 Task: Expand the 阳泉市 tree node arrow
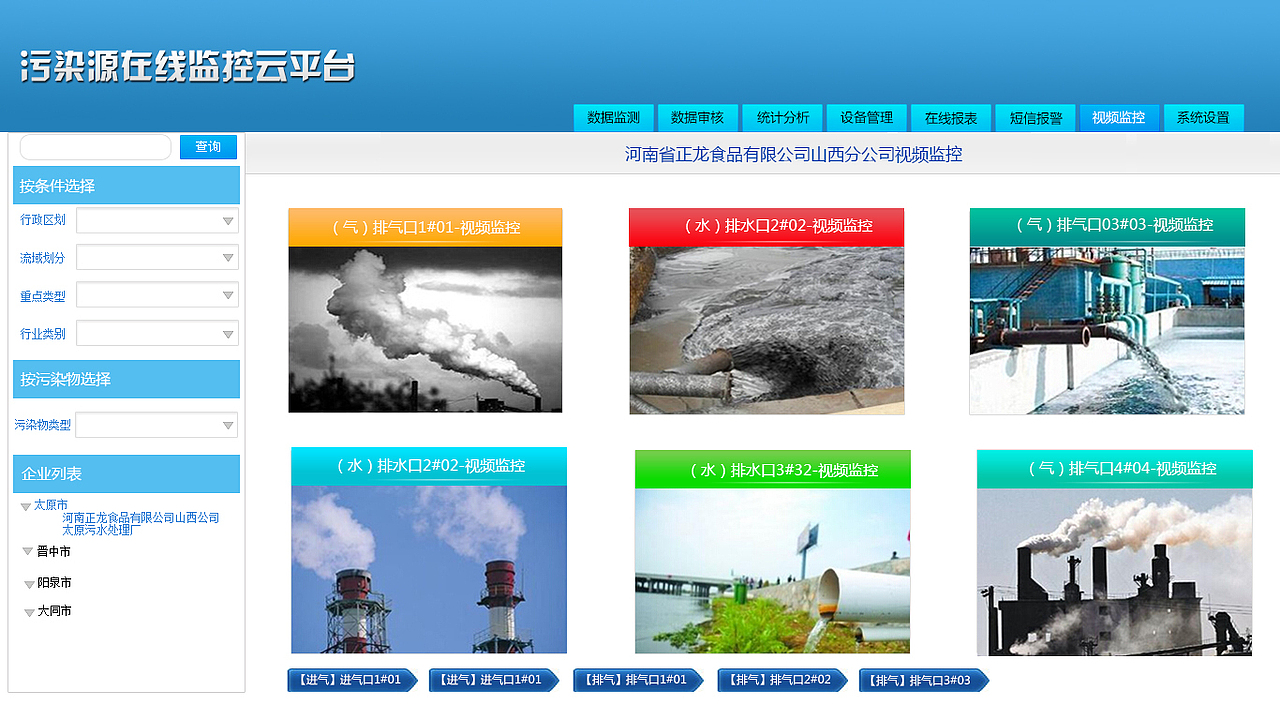(x=29, y=584)
